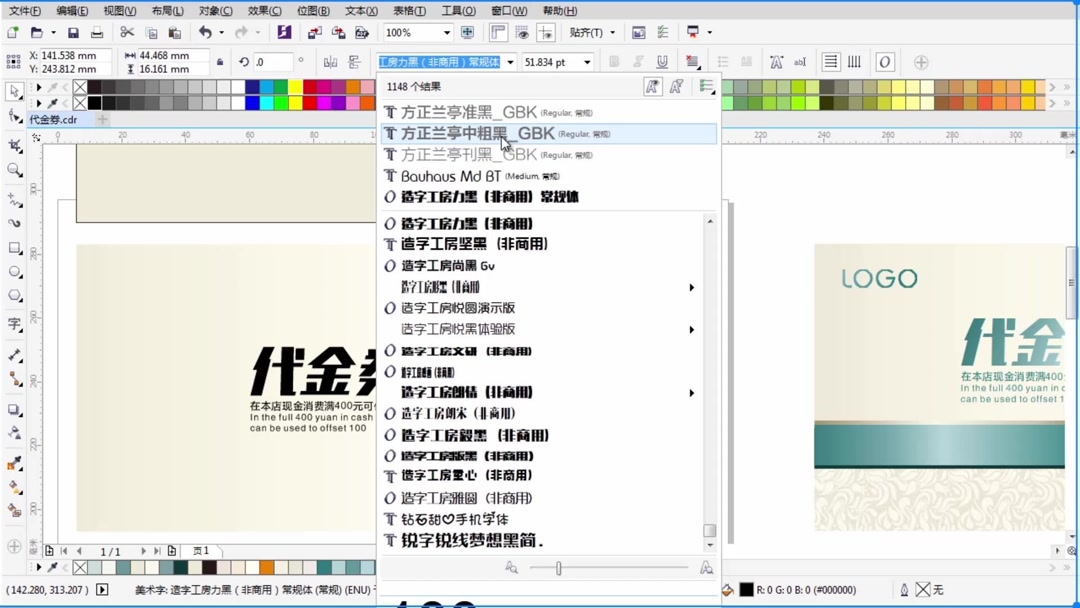Open the font size dropdown showing 51.834 pt
This screenshot has width=1080, height=608.
[x=589, y=61]
